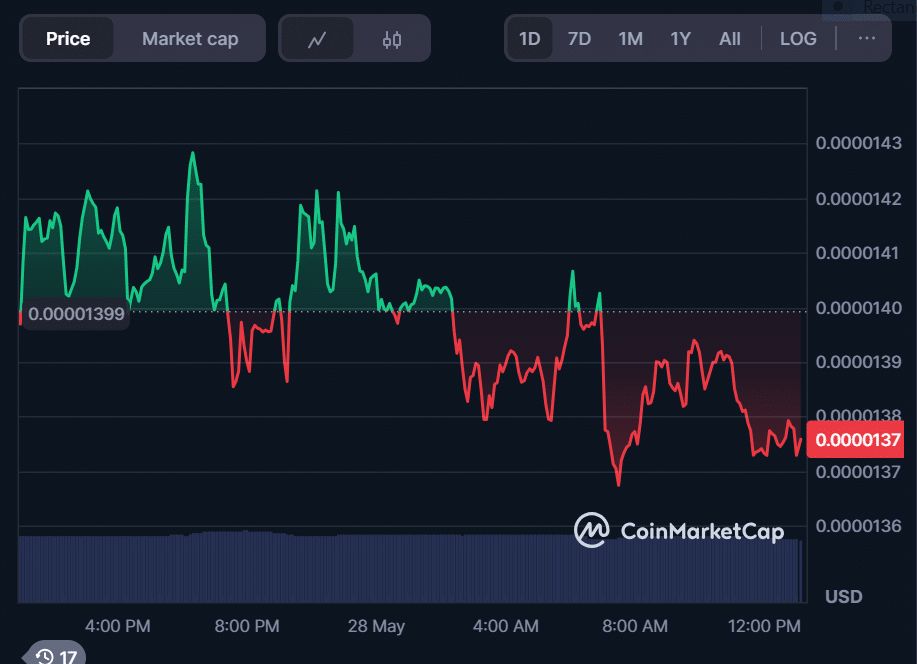Switch to candlestick chart view
Image resolution: width=917 pixels, height=664 pixels.
pyautogui.click(x=392, y=39)
